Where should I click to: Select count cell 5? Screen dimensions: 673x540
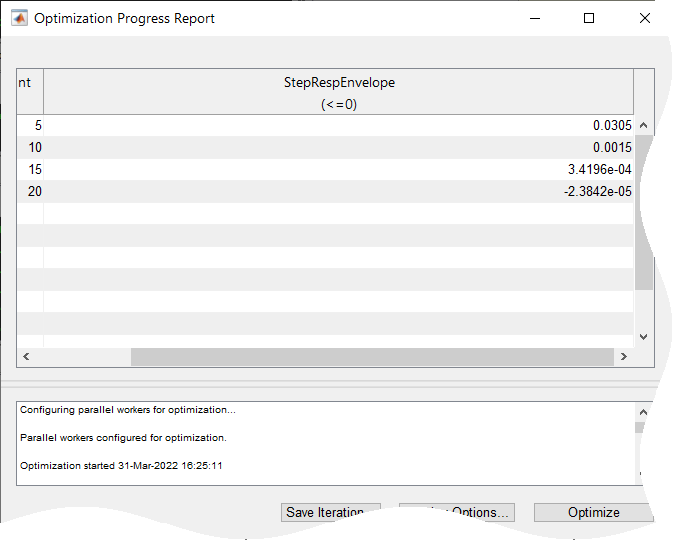pyautogui.click(x=30, y=125)
